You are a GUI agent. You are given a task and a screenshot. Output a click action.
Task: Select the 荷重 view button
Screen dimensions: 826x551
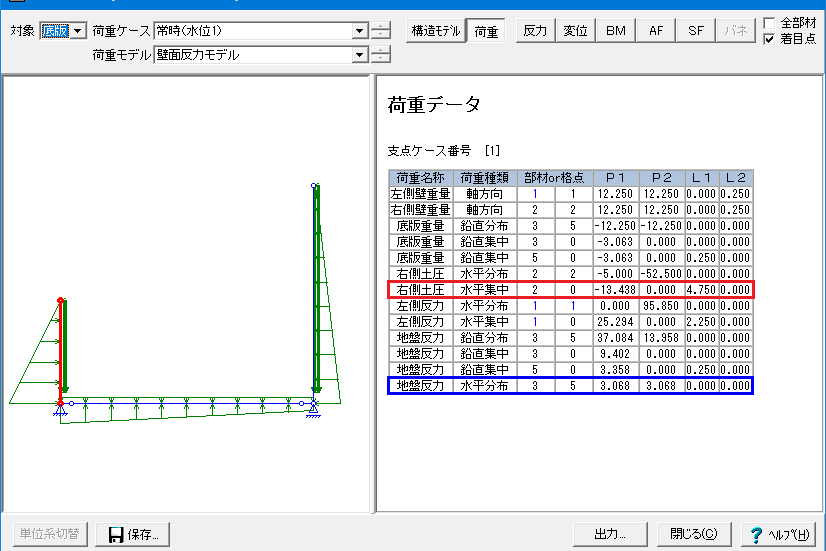pos(486,31)
